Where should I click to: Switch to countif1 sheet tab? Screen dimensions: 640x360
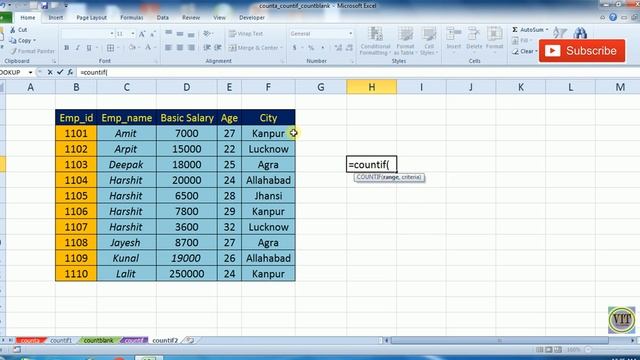(x=61, y=340)
